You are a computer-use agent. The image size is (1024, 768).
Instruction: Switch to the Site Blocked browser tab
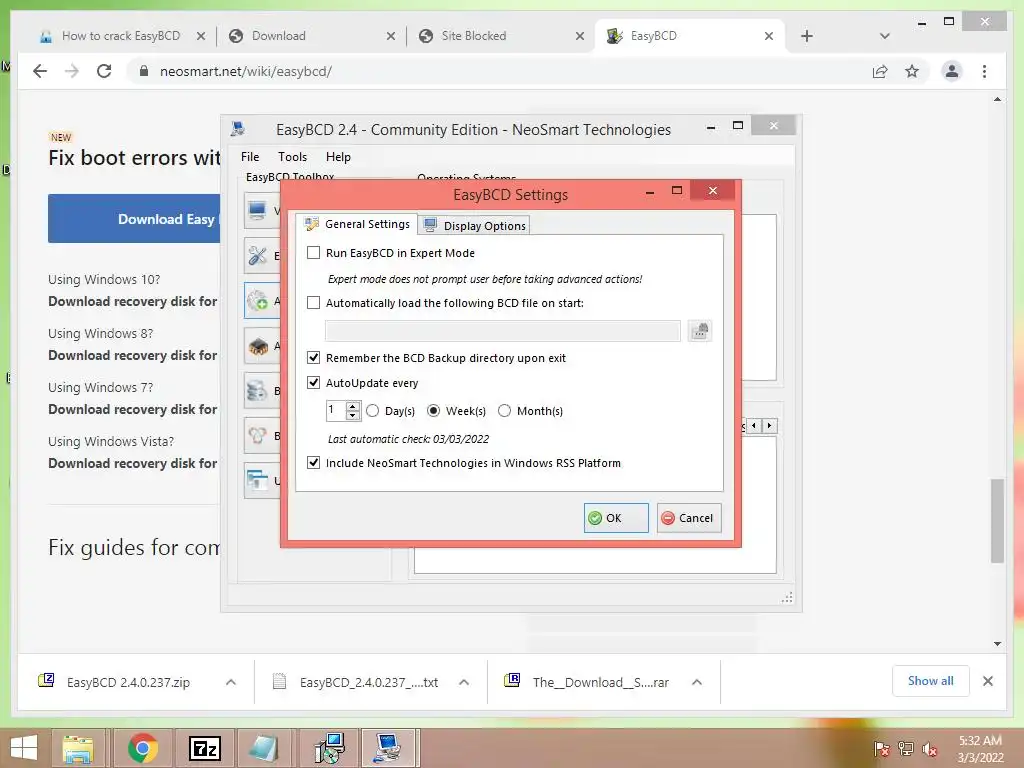(x=500, y=36)
